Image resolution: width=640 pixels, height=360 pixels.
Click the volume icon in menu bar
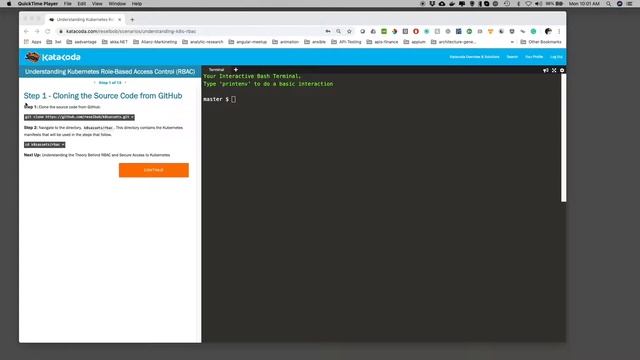[x=539, y=4]
